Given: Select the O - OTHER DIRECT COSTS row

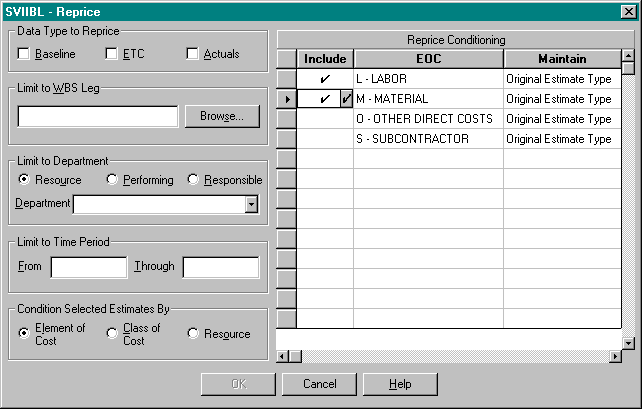Looking at the screenshot, I should click(x=428, y=119).
